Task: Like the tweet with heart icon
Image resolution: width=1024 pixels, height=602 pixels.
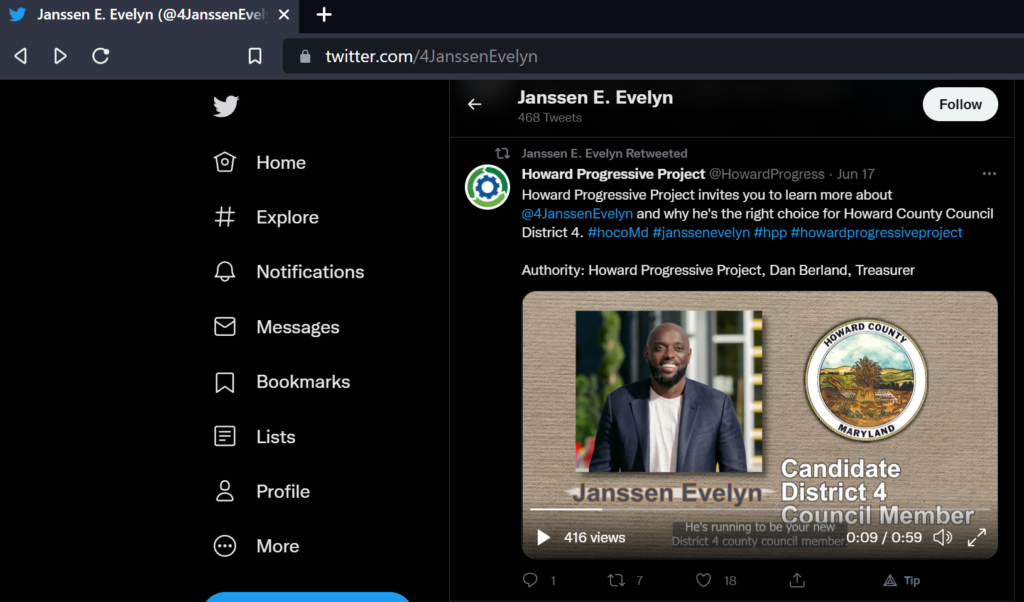Action: tap(703, 580)
